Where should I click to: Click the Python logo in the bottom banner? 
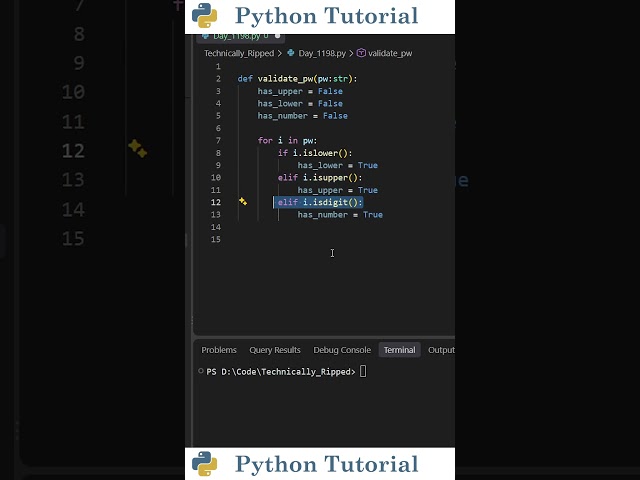(204, 463)
